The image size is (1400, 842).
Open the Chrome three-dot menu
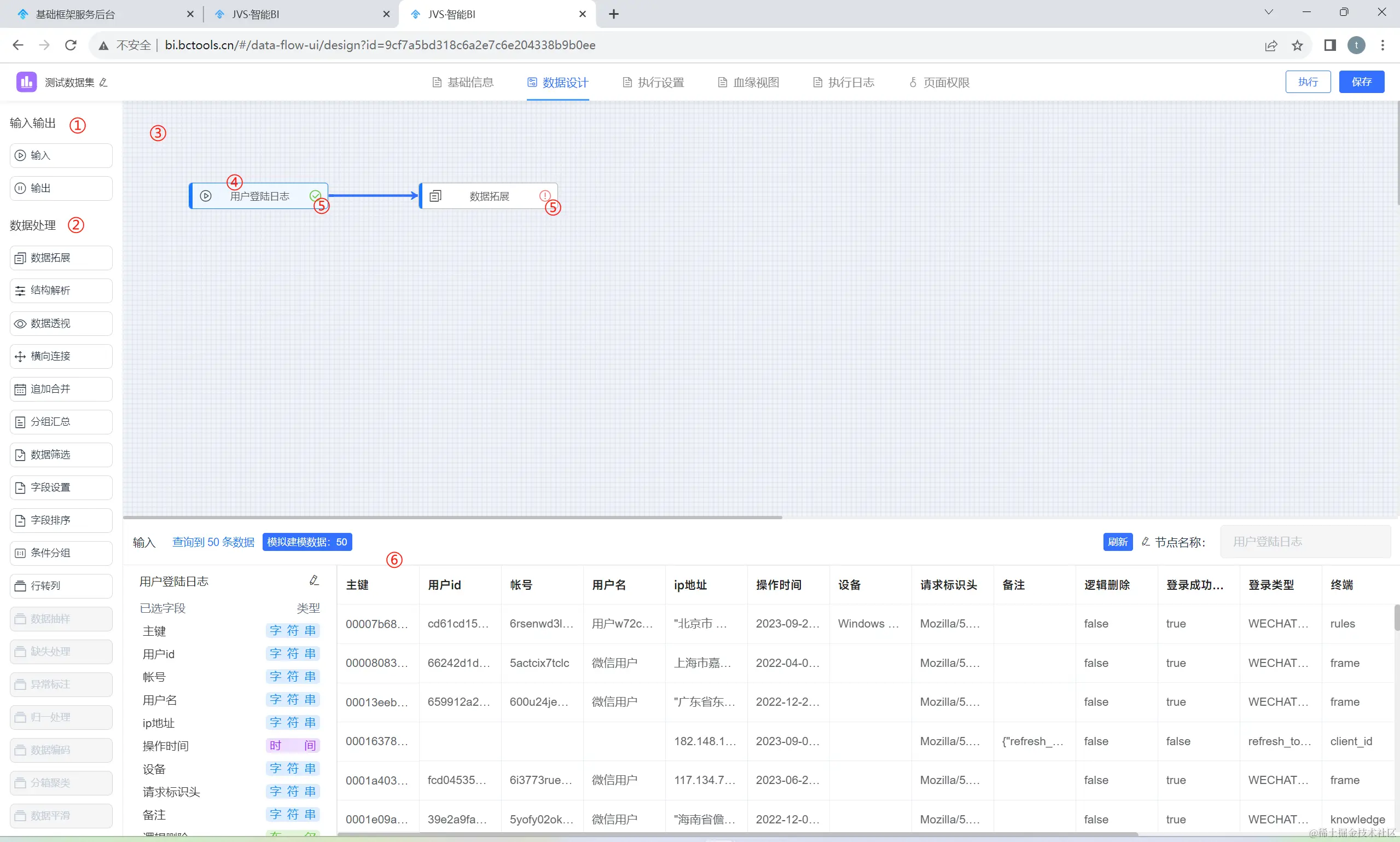(1382, 45)
